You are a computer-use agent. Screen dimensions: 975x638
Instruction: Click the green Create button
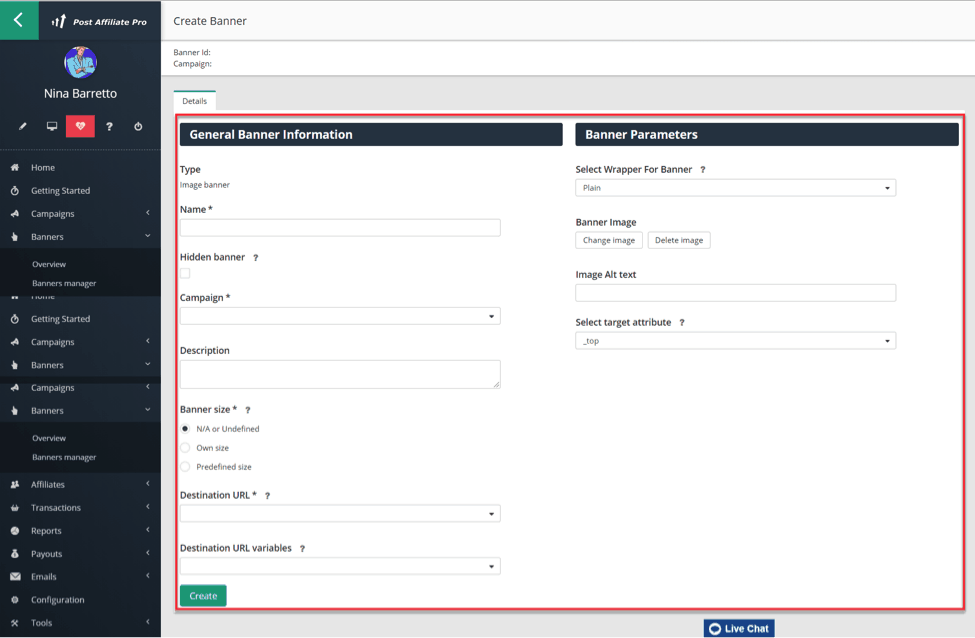click(203, 596)
